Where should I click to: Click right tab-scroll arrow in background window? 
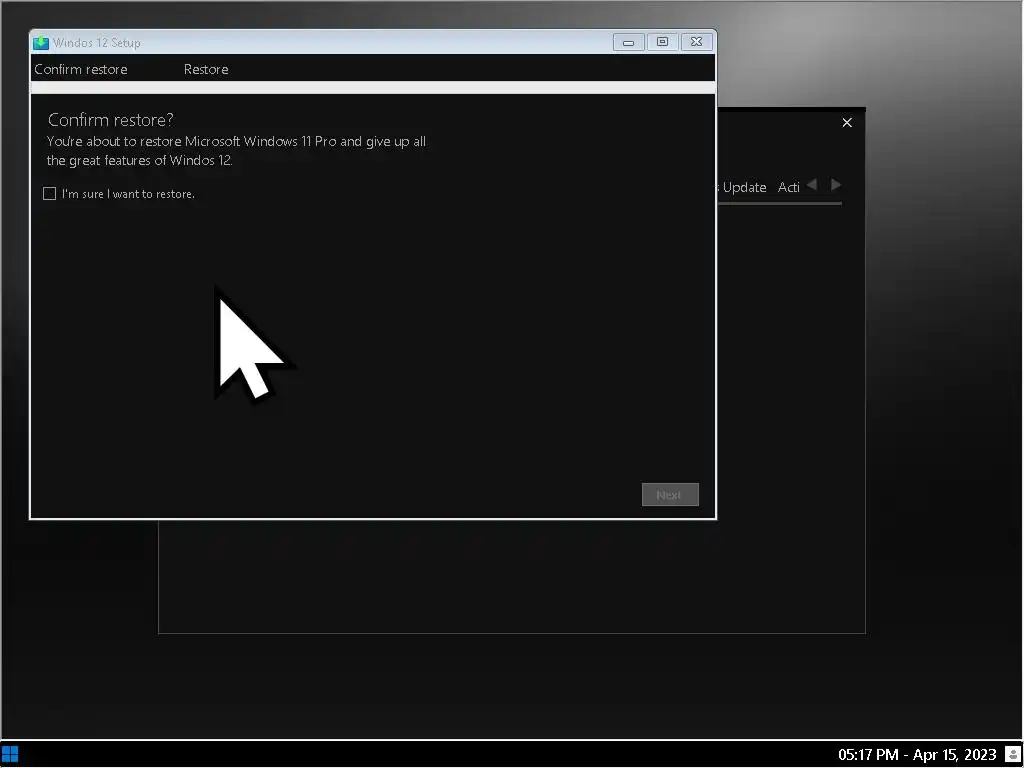pyautogui.click(x=835, y=185)
